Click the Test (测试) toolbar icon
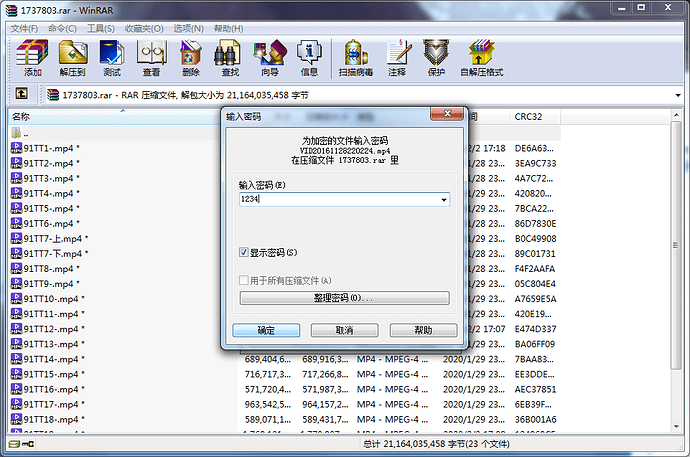This screenshot has height=457, width=690. (112, 58)
